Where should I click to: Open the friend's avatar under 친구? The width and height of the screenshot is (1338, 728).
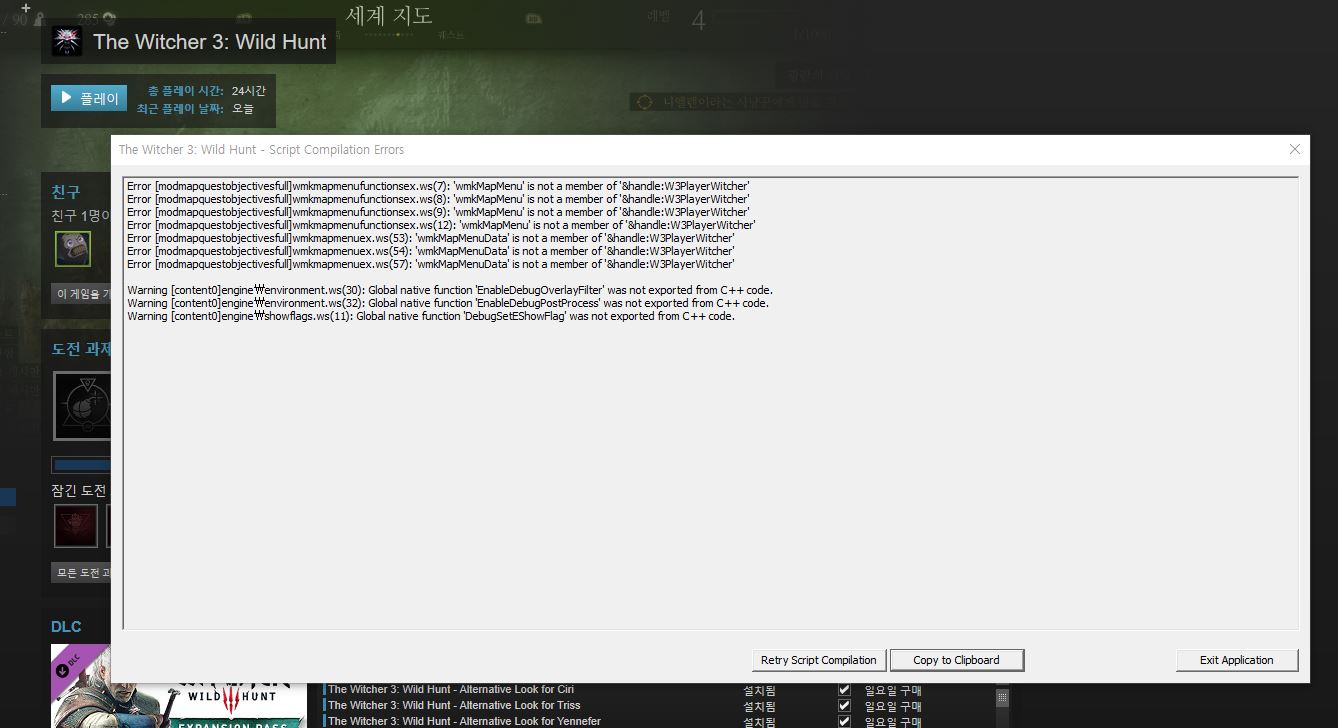click(72, 249)
